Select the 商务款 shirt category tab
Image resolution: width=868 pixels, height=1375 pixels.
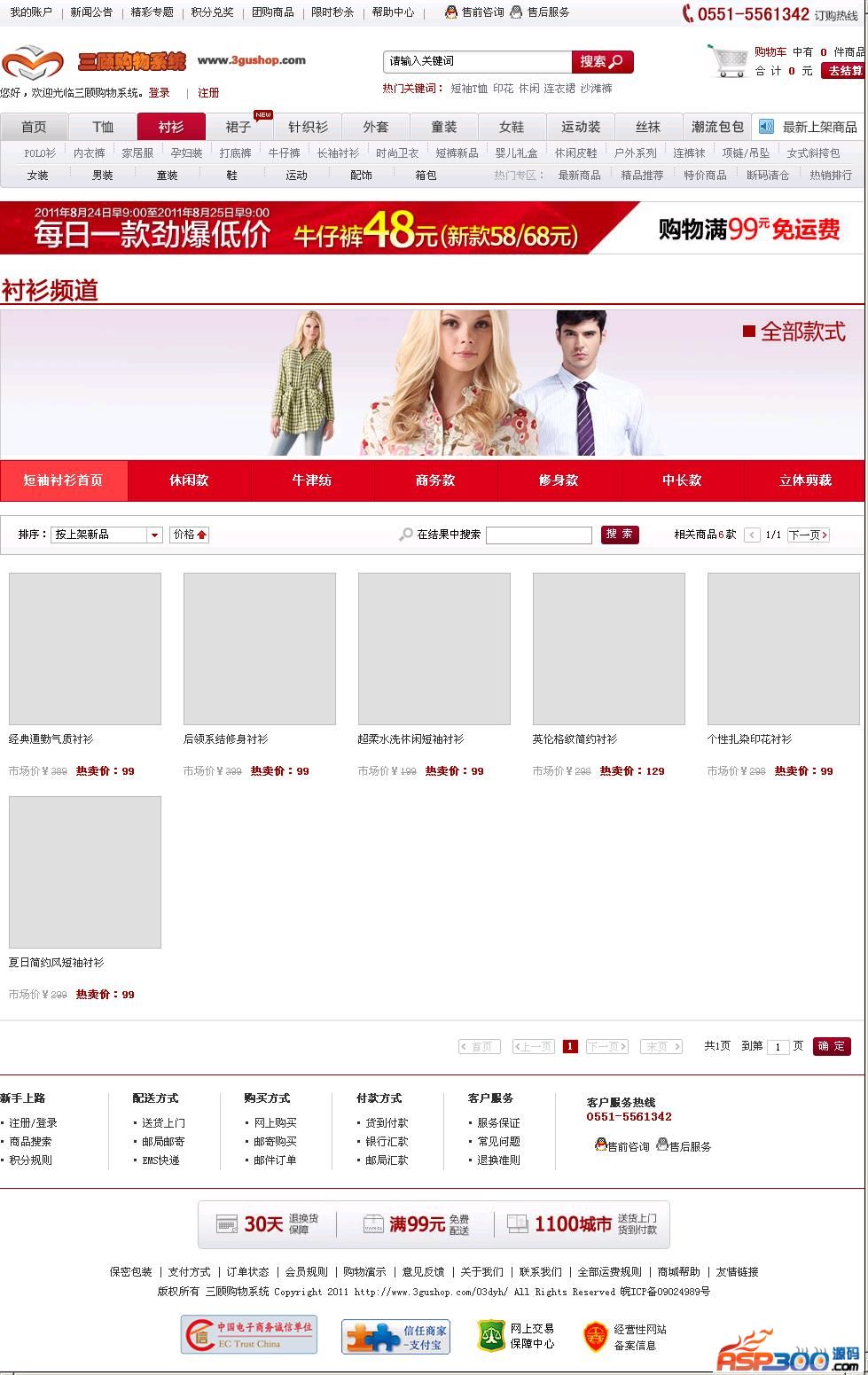pyautogui.click(x=435, y=480)
